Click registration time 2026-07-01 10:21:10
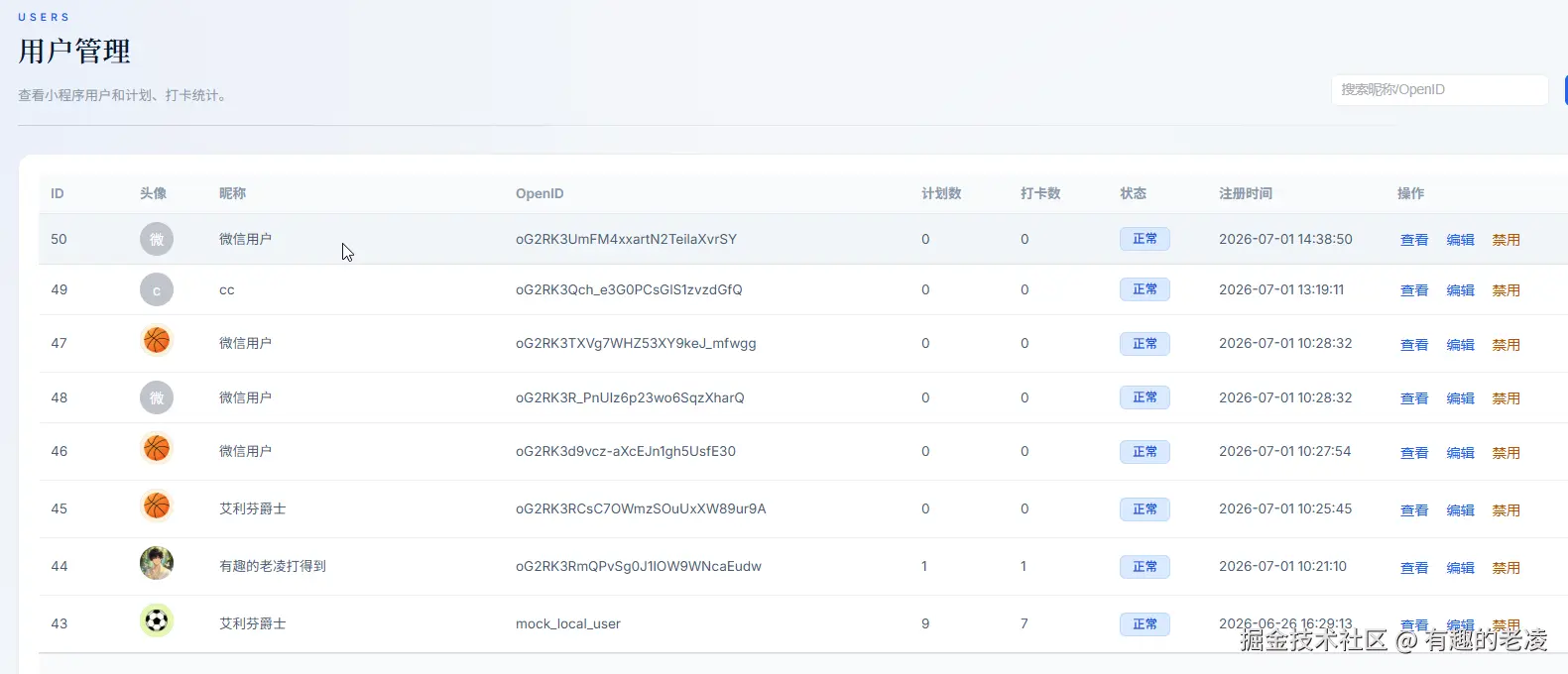1568x674 pixels. pyautogui.click(x=1282, y=566)
